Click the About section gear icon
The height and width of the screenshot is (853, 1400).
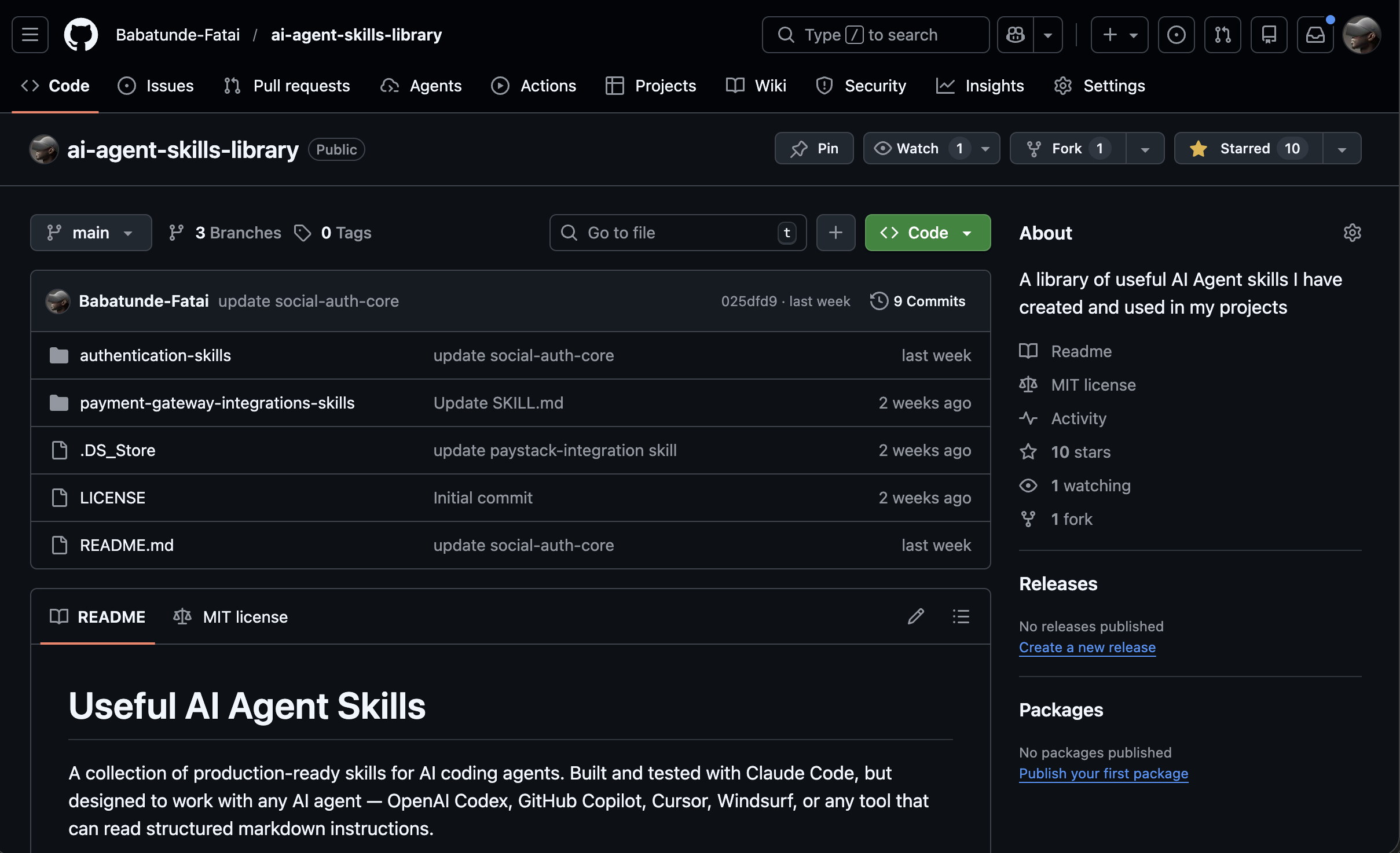coord(1352,233)
